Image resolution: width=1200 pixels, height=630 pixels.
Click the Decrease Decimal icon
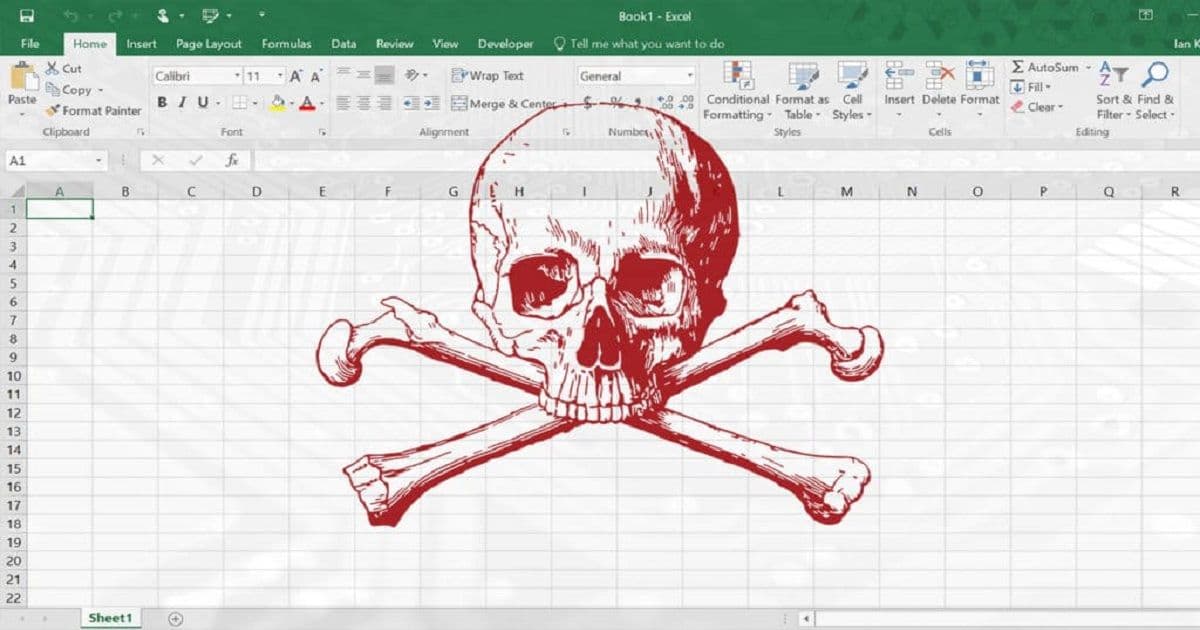point(687,103)
